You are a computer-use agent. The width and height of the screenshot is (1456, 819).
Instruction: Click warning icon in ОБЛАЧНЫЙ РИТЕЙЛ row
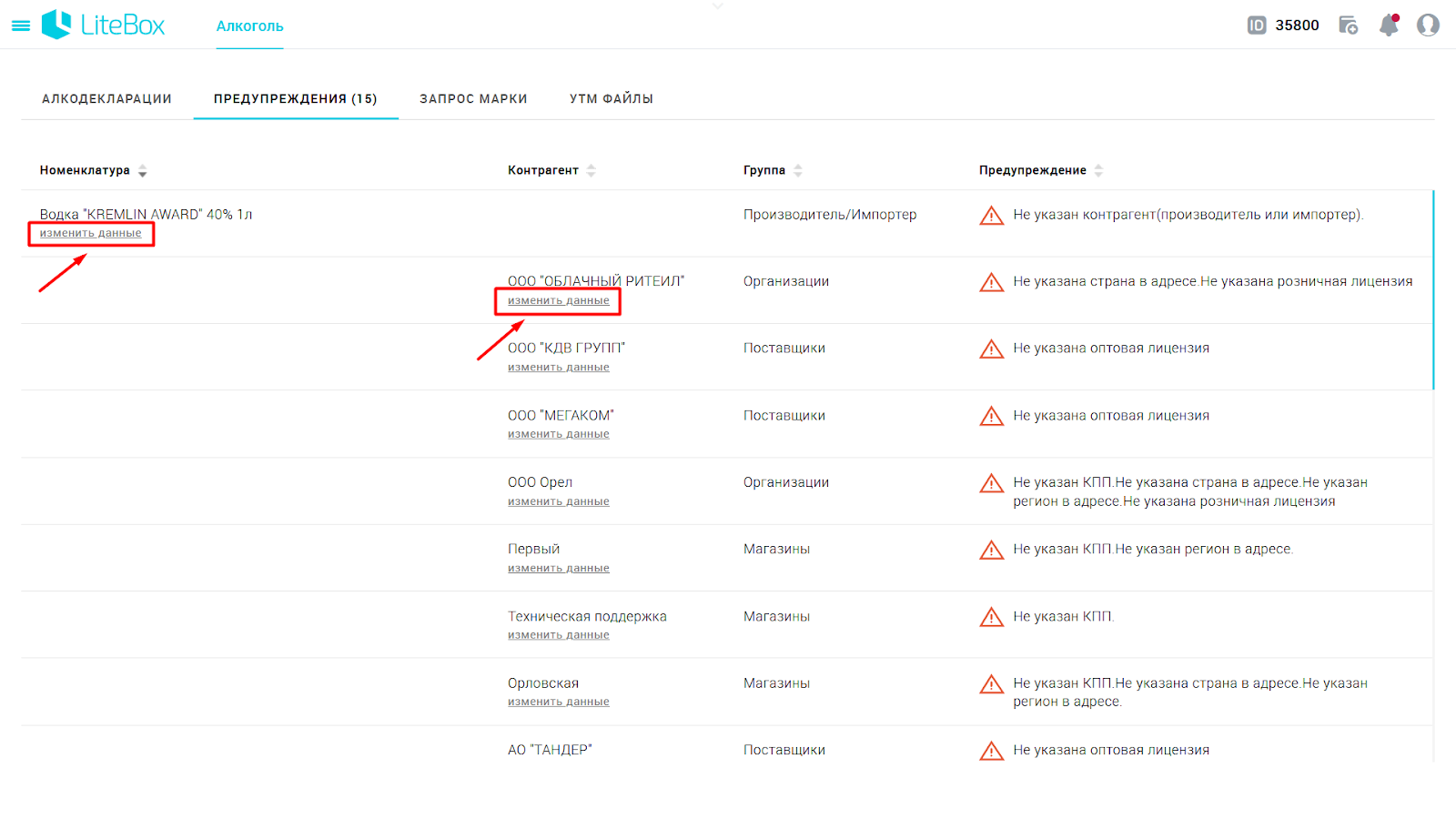(991, 282)
